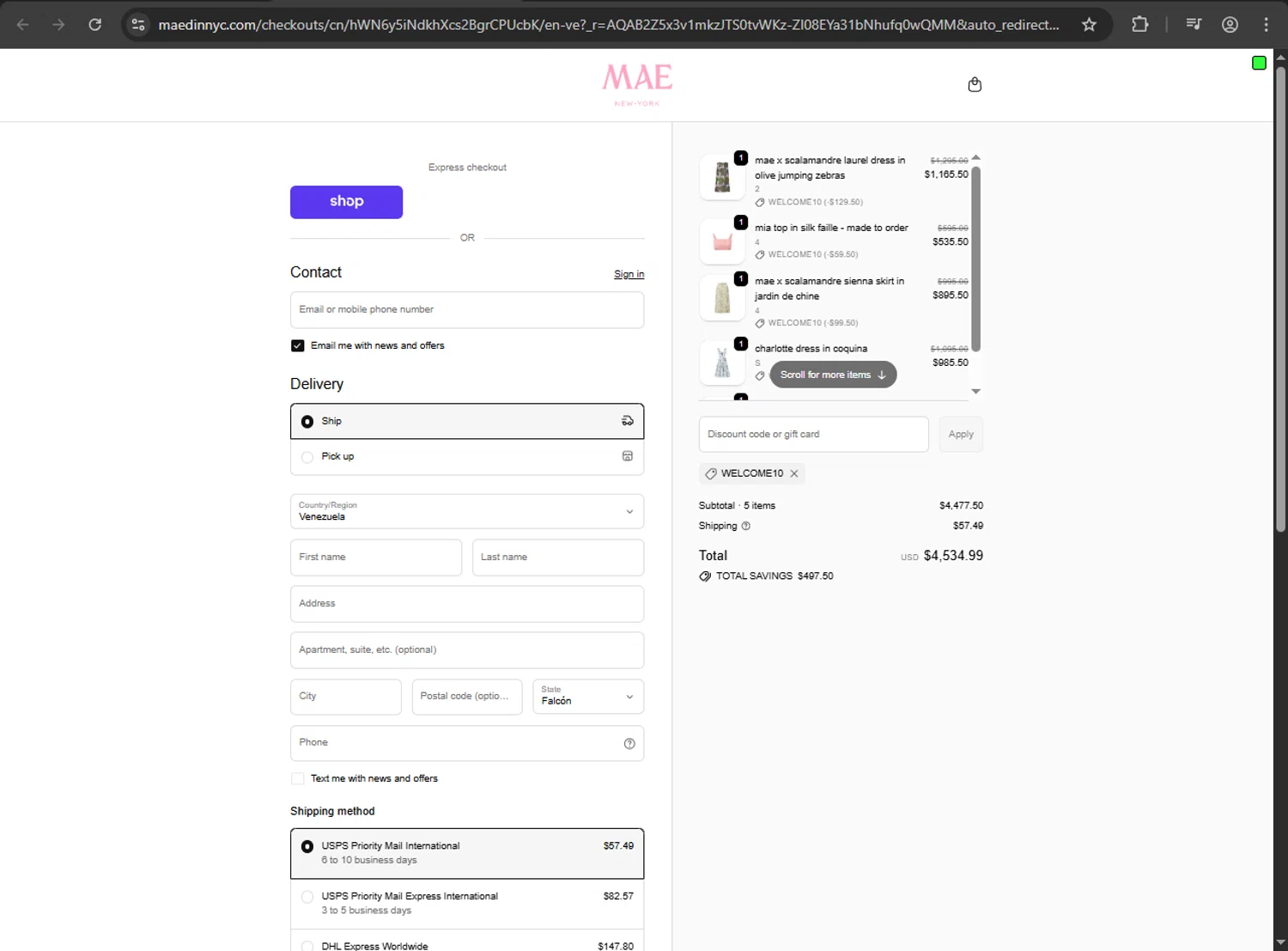Image resolution: width=1288 pixels, height=951 pixels.
Task: Focus the Apartment, suite field
Action: pos(467,650)
